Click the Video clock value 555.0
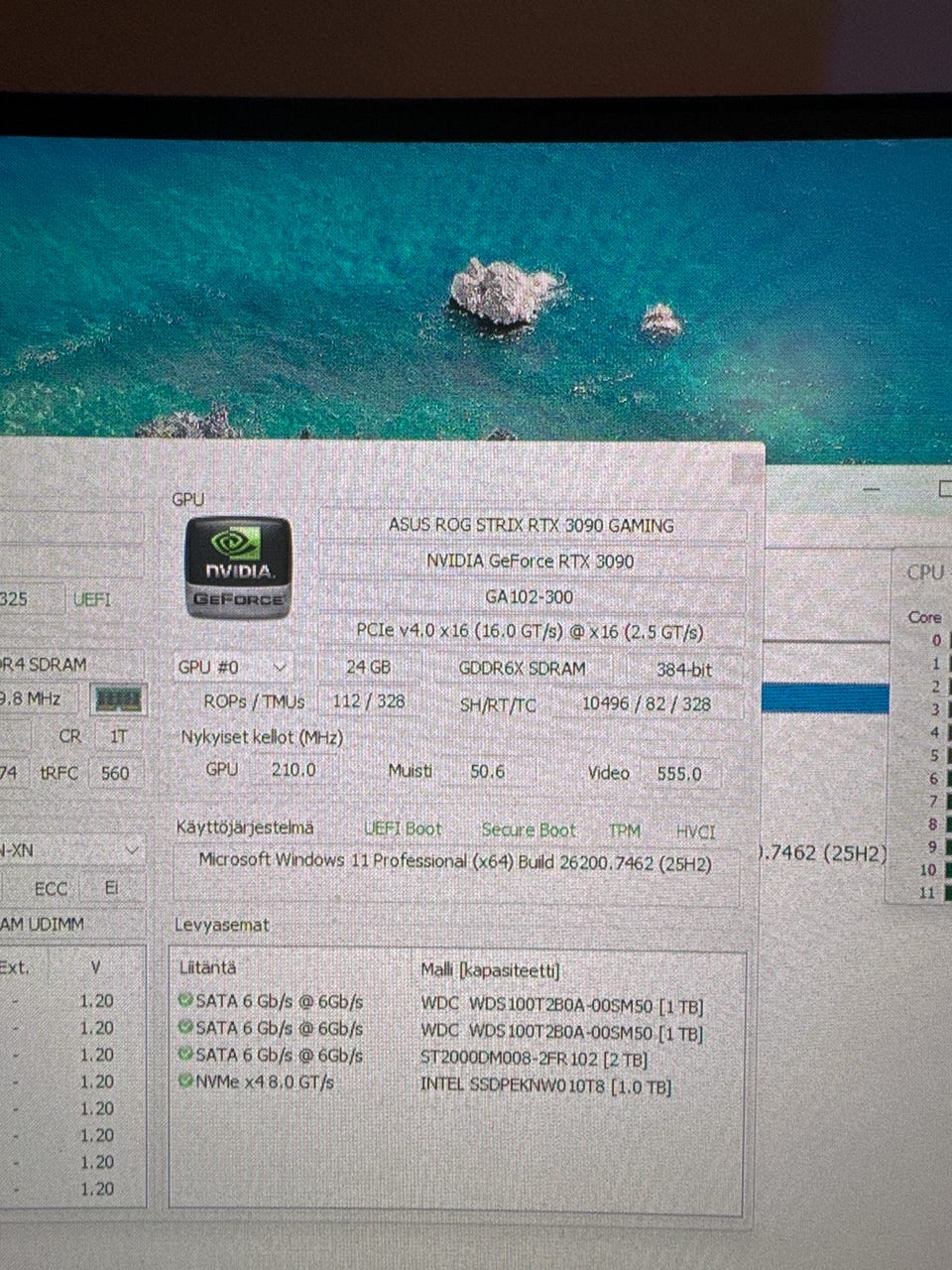This screenshot has height=1270, width=952. coord(679,774)
